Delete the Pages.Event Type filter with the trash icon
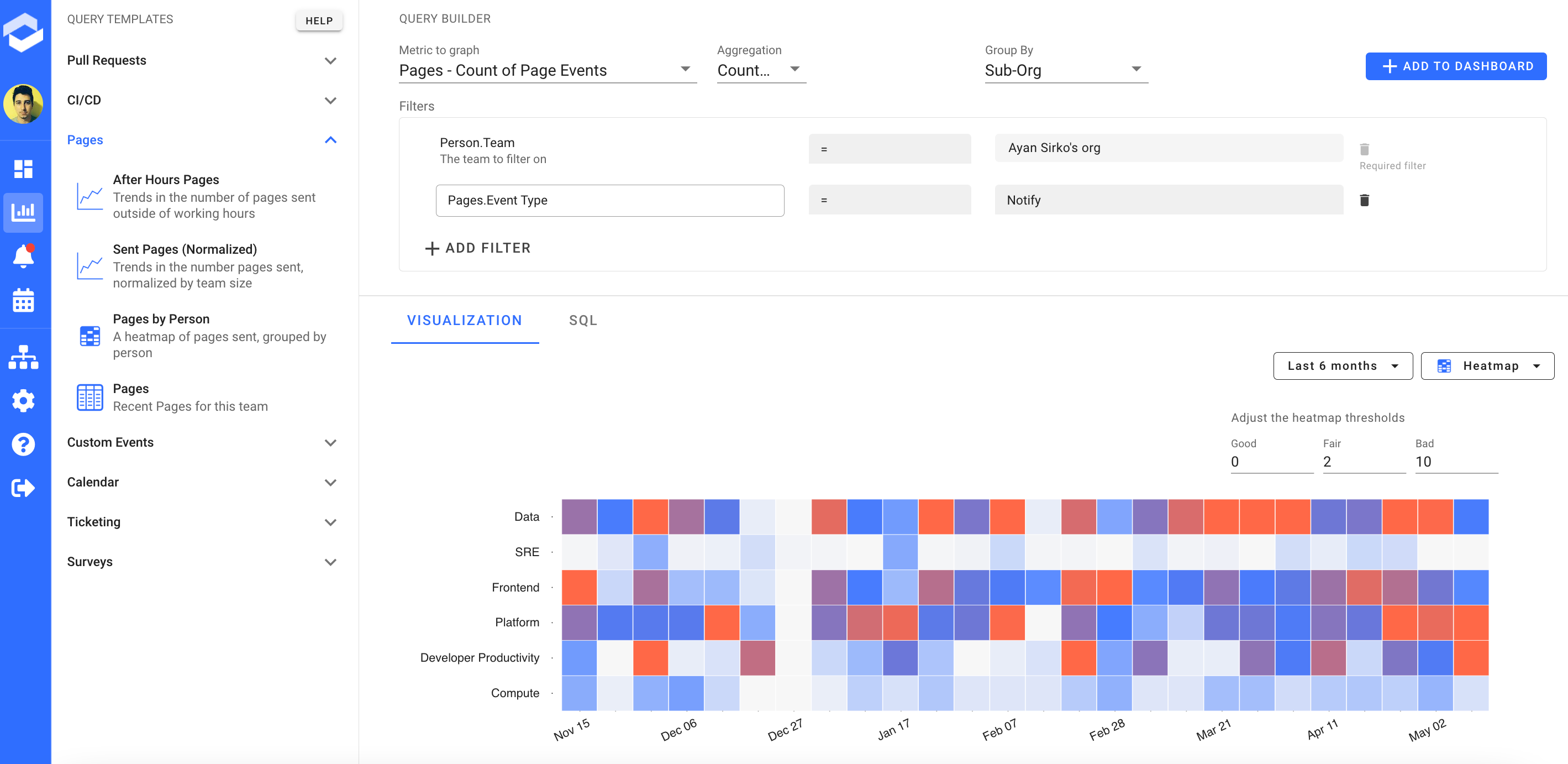 (x=1364, y=200)
